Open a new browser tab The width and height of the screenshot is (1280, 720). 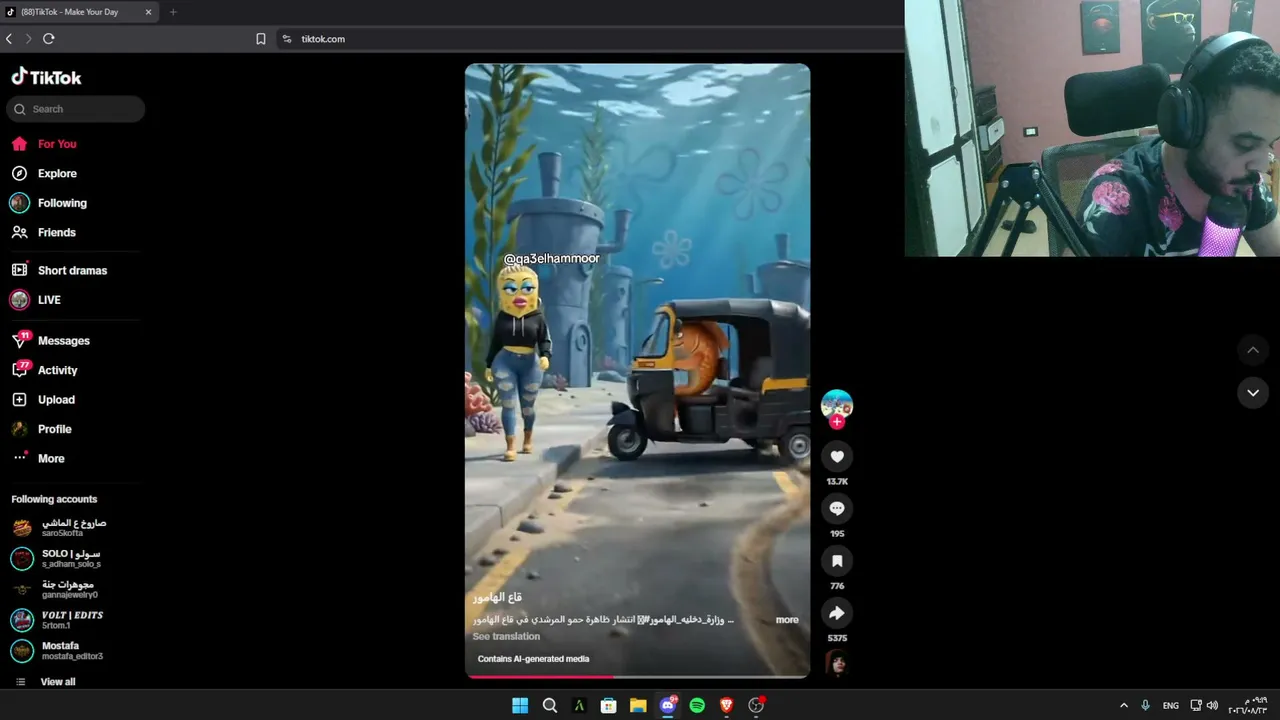tap(173, 12)
